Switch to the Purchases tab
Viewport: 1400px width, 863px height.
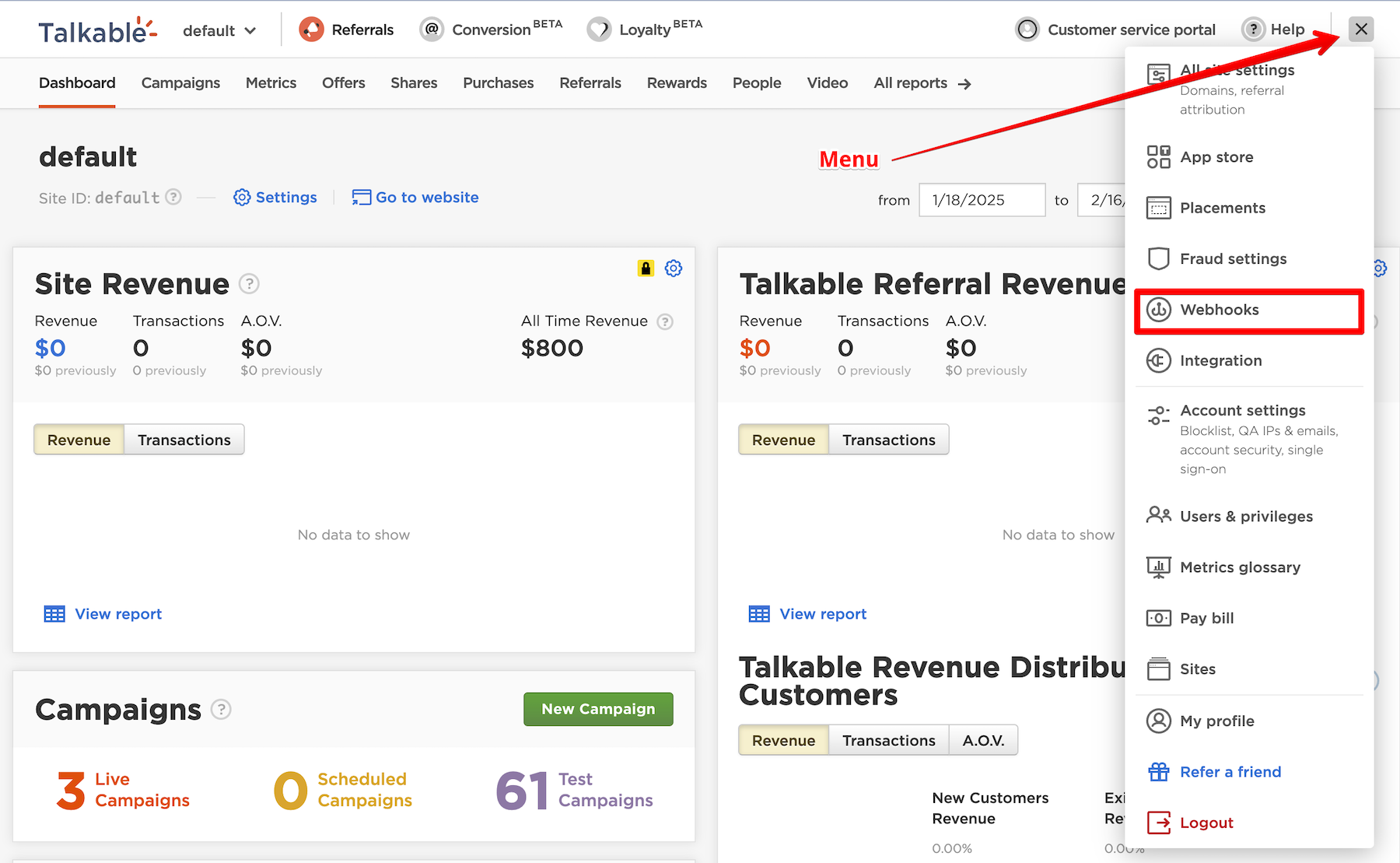pyautogui.click(x=498, y=82)
